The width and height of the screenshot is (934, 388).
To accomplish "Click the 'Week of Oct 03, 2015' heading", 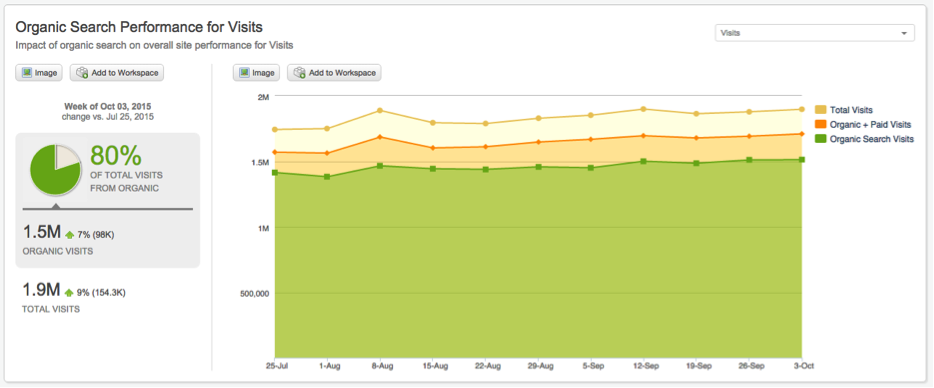I will [x=107, y=106].
